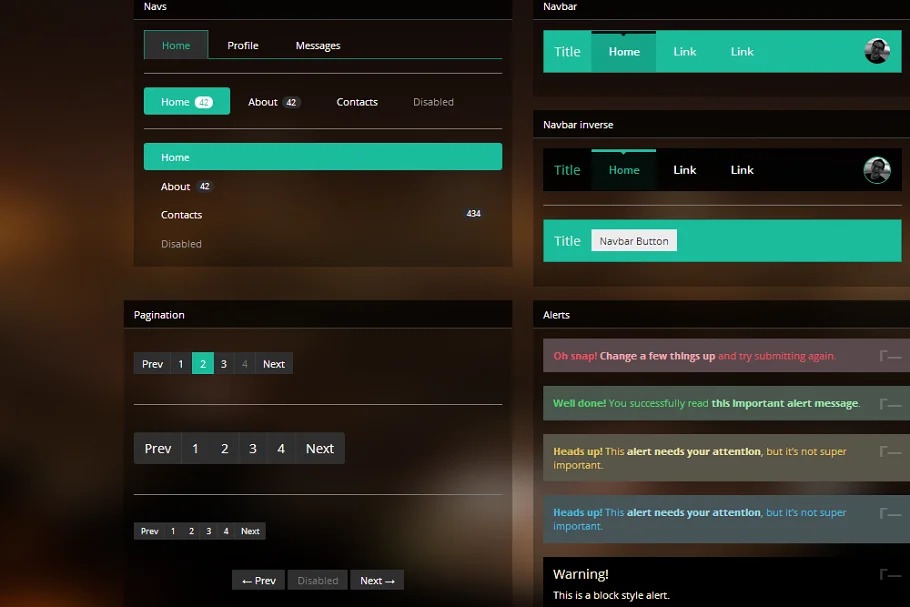Click the "← Prev" pager button
Screen dimensions: 910x607
coord(258,580)
